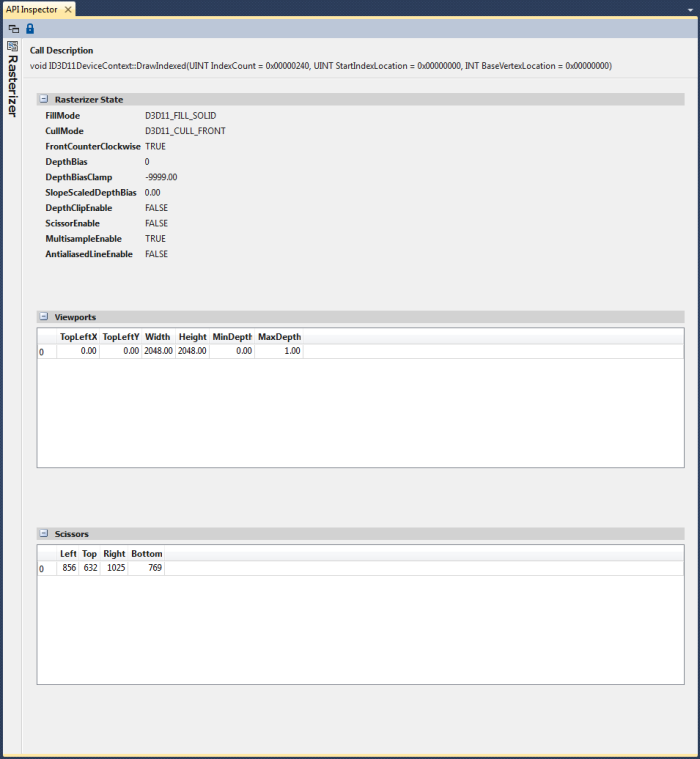Click the TopLeftX column header
The image size is (700, 759).
tap(78, 337)
